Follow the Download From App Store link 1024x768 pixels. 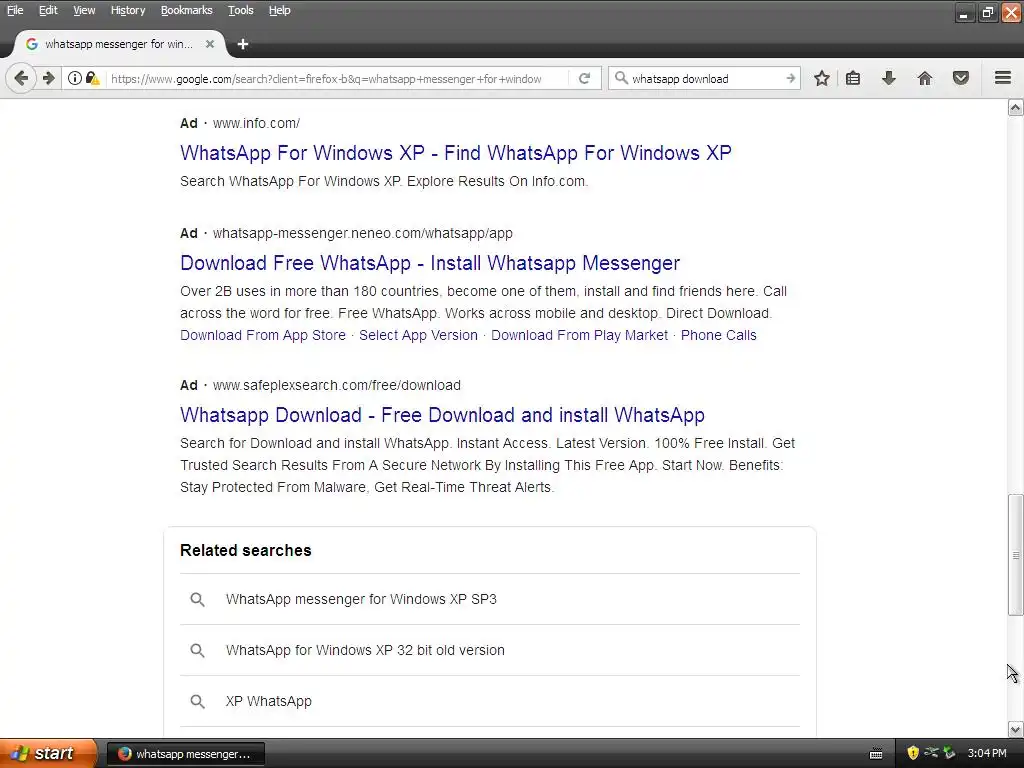(x=263, y=335)
